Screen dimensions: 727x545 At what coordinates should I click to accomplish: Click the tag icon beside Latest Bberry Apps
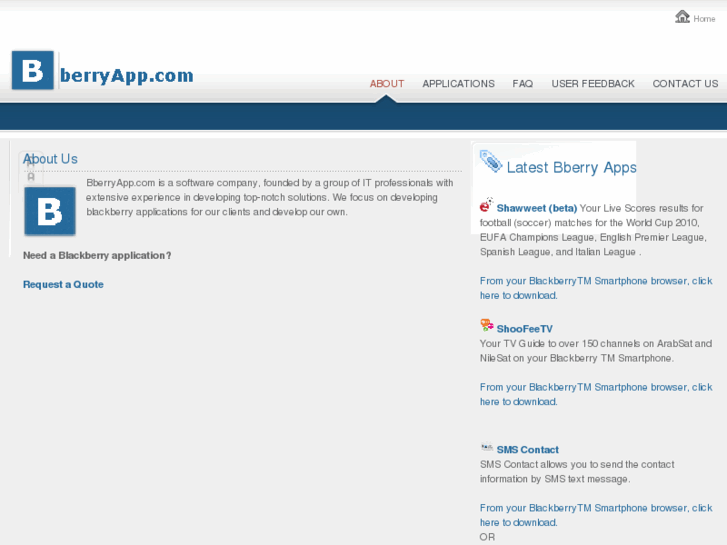491,161
